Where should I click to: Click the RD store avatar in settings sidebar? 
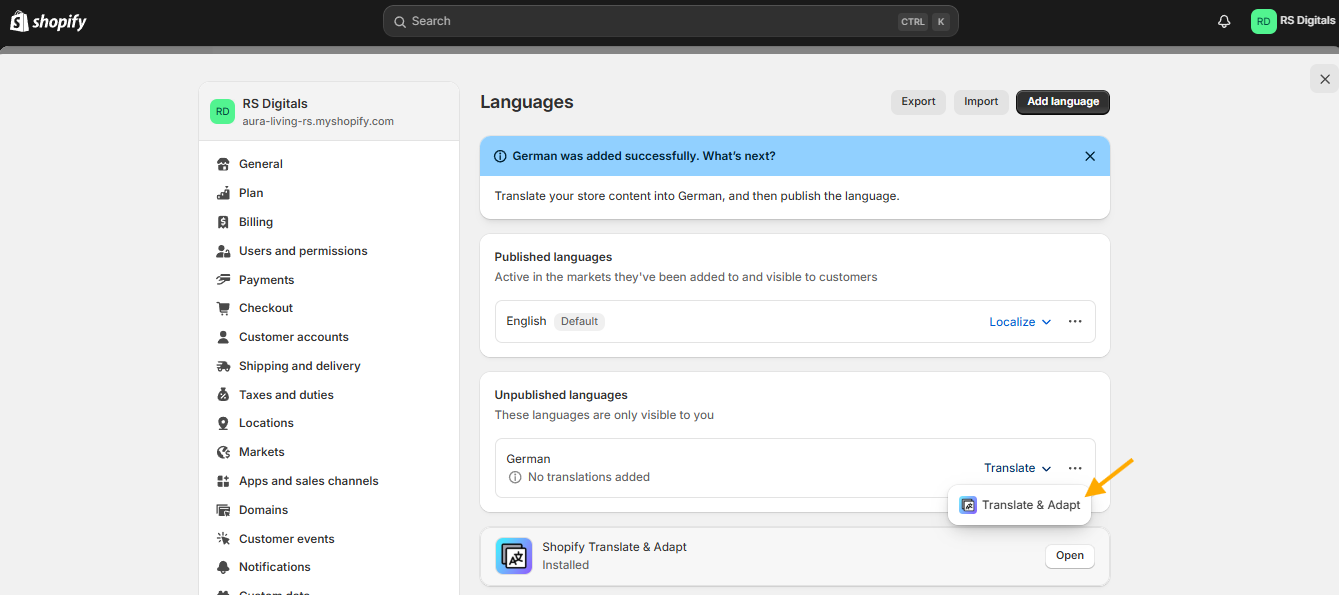222,111
